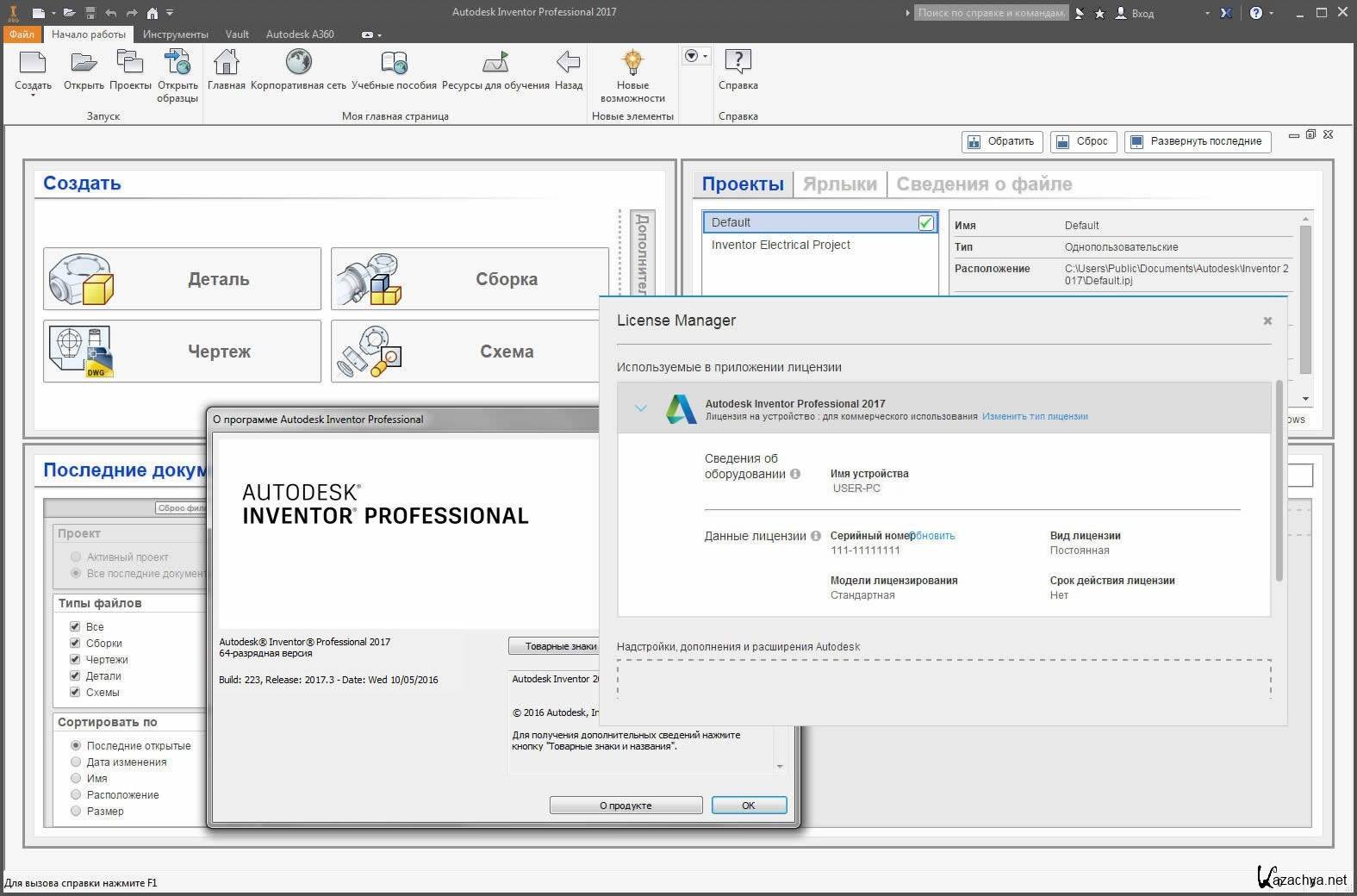
Task: Click info icon next to Данные лицензии
Action: pyautogui.click(x=816, y=536)
